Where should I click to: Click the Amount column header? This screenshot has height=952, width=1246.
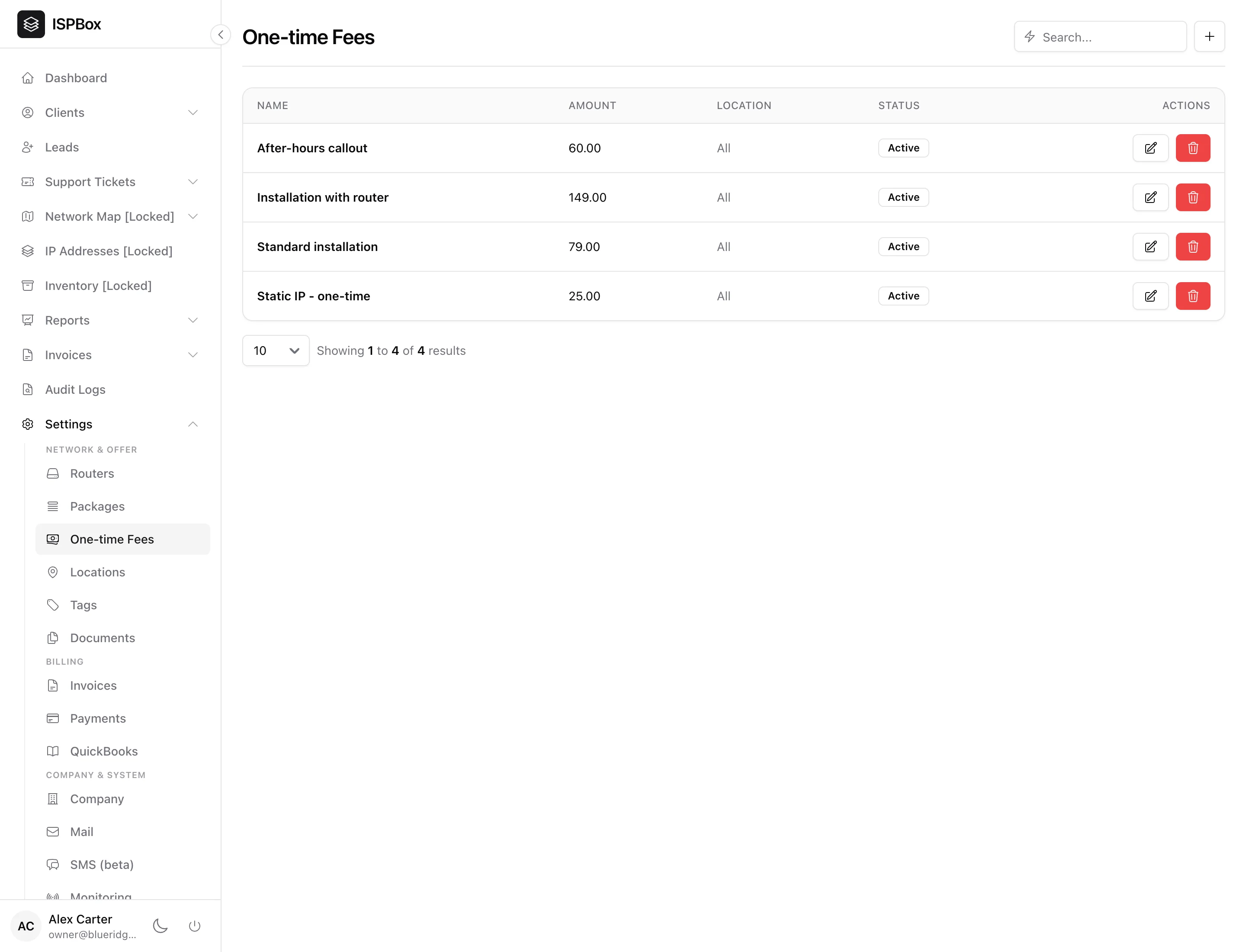click(592, 106)
